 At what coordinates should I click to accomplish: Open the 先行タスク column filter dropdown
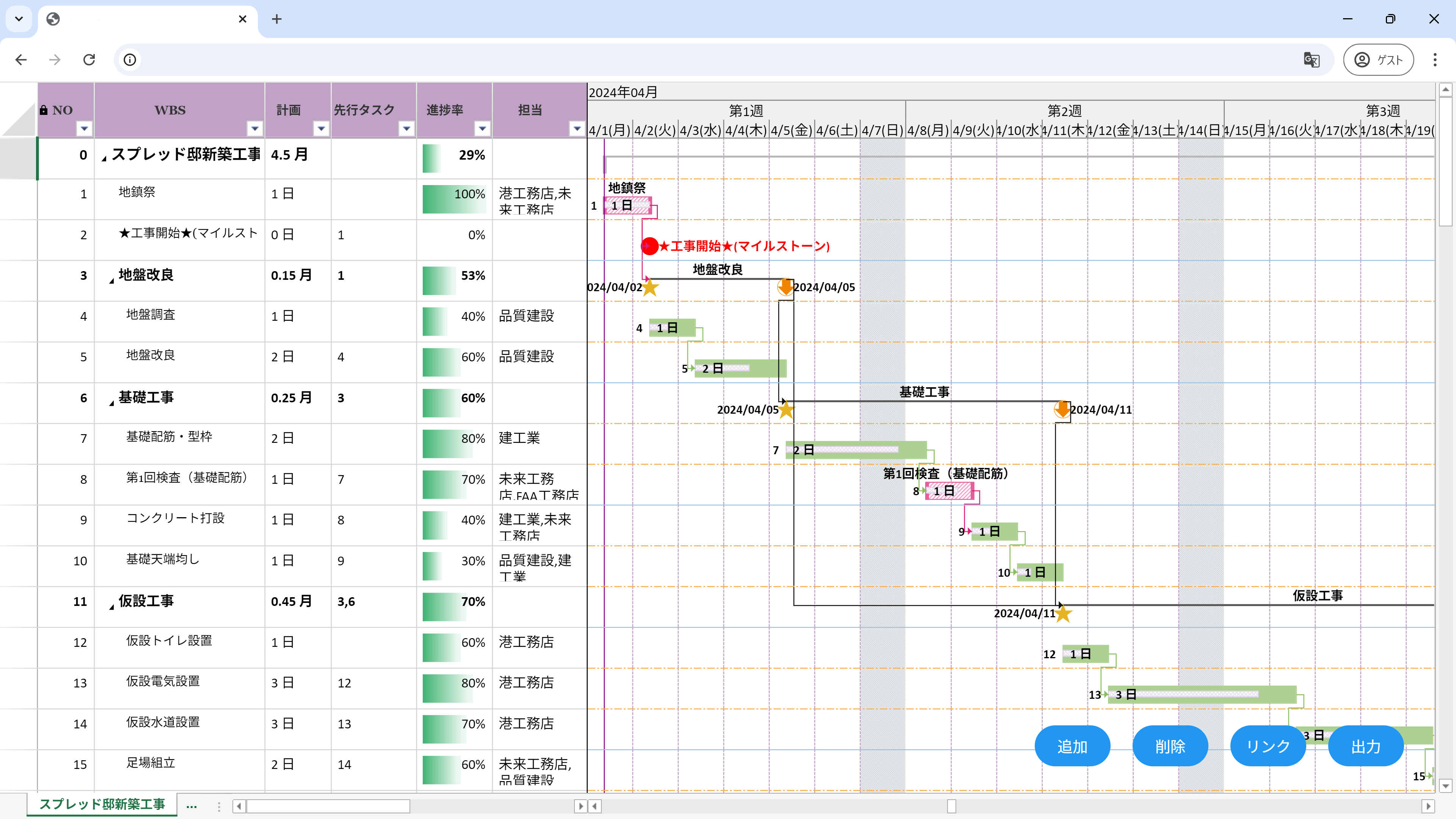coord(406,129)
